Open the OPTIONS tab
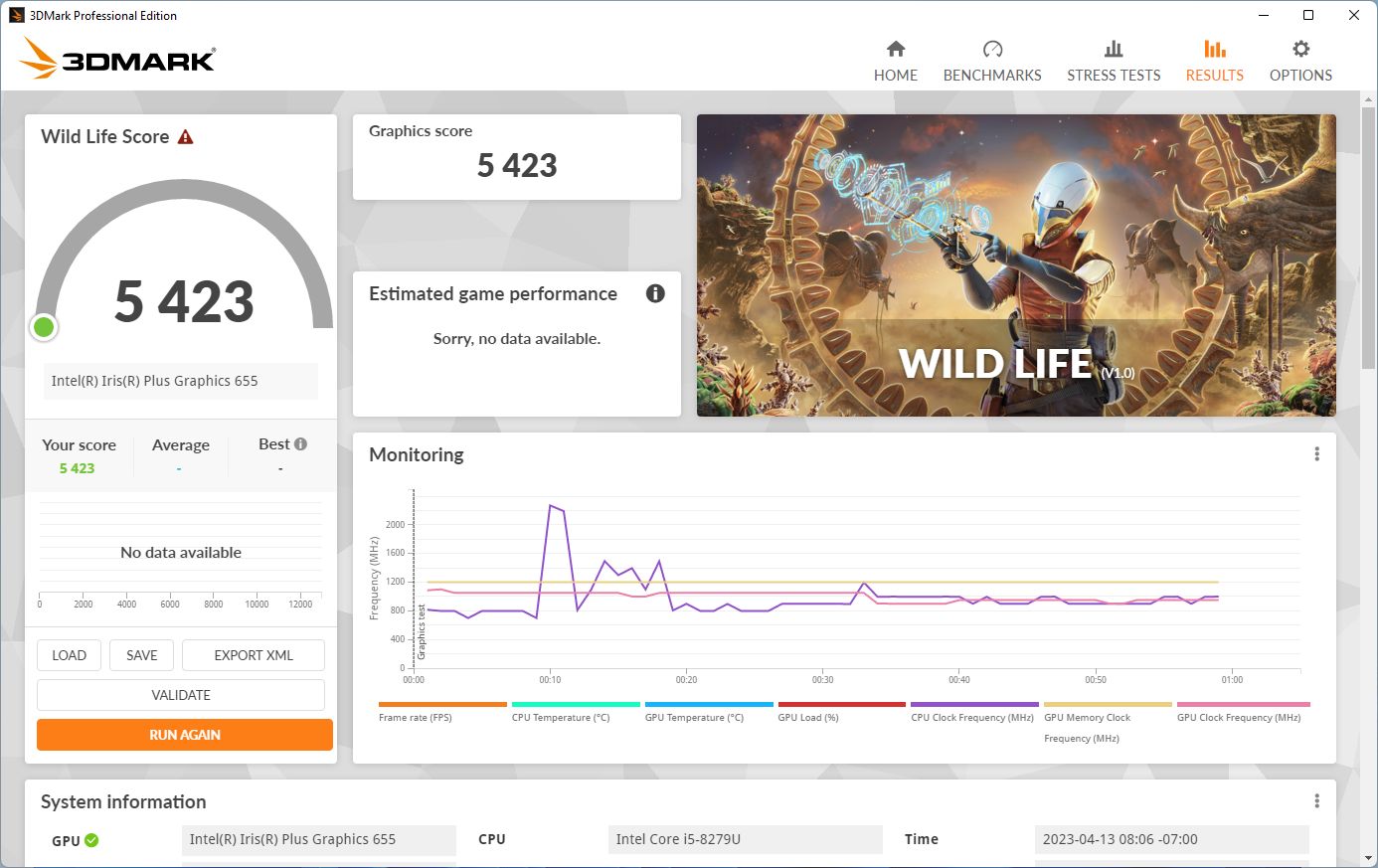1378x868 pixels. pyautogui.click(x=1300, y=62)
